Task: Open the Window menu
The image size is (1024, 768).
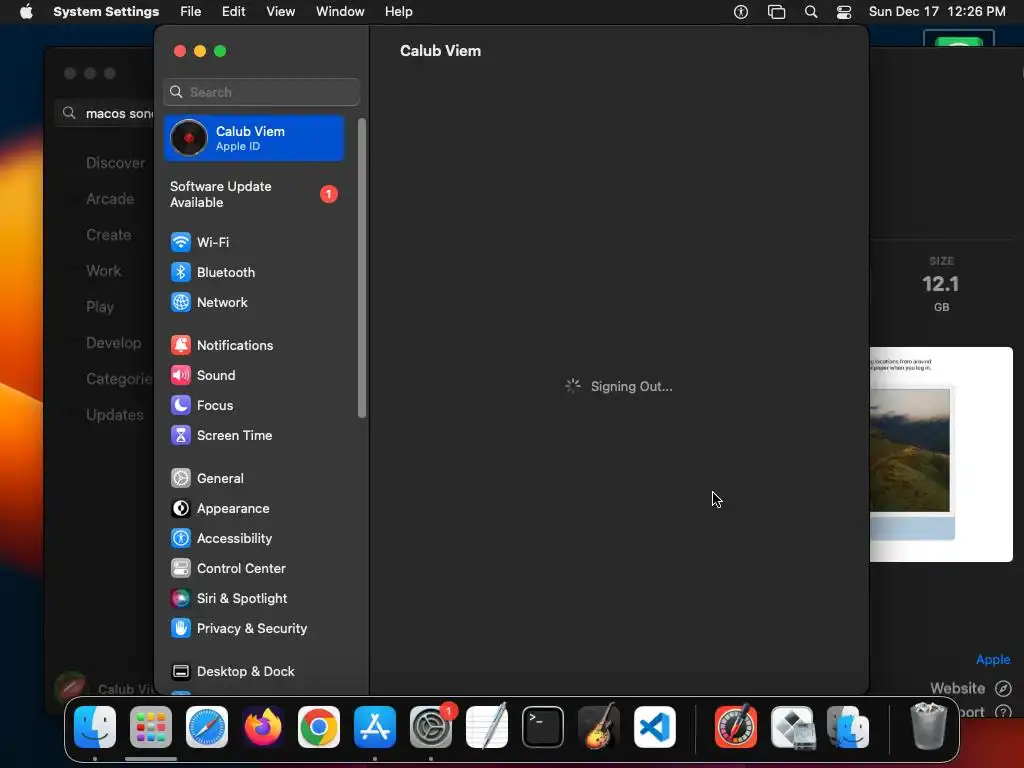Action: pos(340,12)
